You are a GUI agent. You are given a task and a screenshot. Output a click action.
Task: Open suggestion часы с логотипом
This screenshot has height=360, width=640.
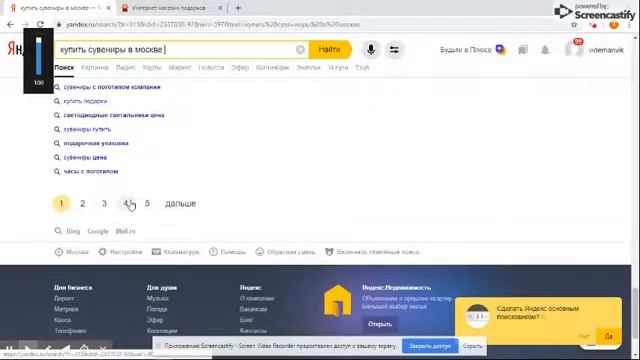[91, 171]
